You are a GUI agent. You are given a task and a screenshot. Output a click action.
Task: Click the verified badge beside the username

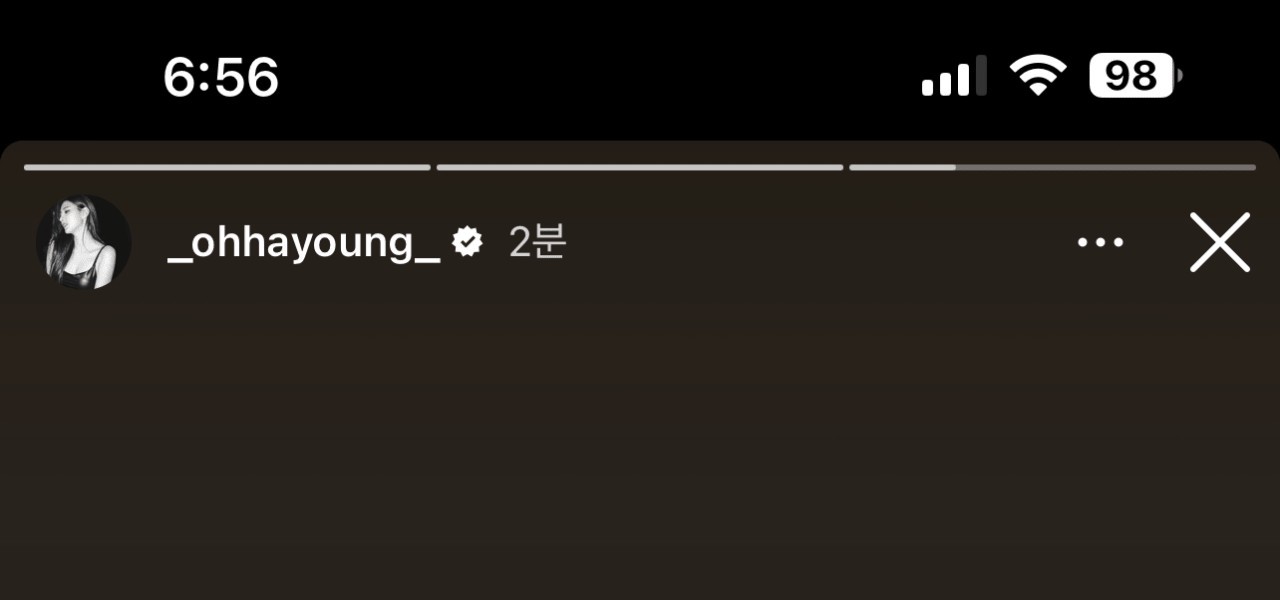468,242
